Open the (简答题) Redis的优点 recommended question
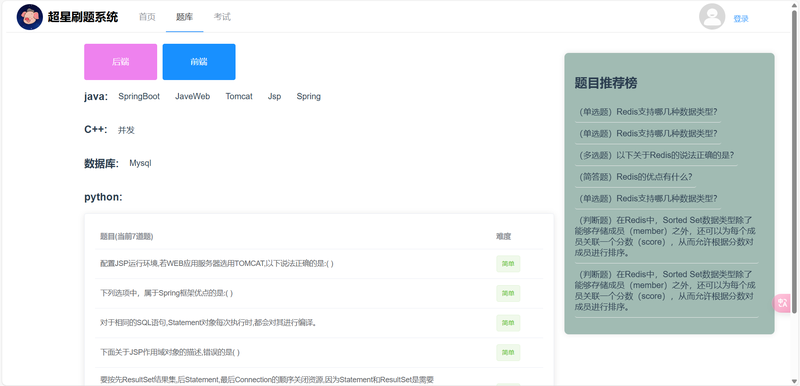The width and height of the screenshot is (800, 386). [635, 177]
